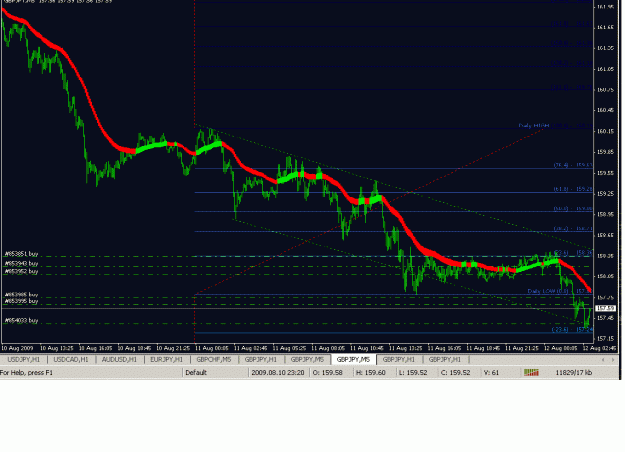The height and width of the screenshot is (452, 625).
Task: Click the O: 159.58 open value
Action: [x=327, y=373]
